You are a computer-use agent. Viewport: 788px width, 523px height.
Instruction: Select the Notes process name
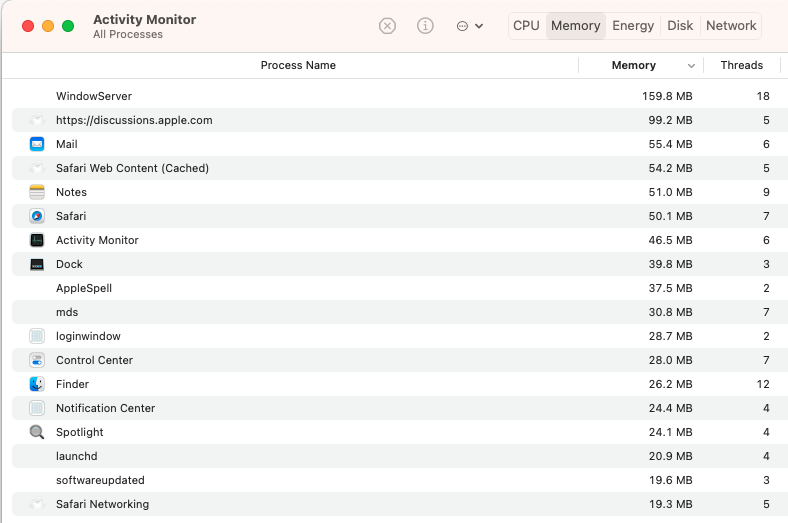click(71, 192)
